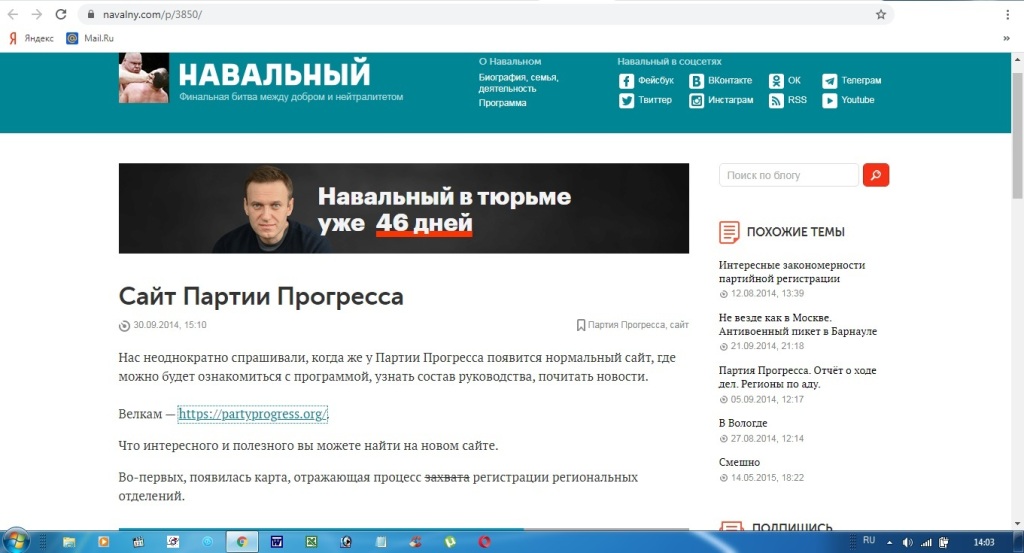
Task: Open related post 'Смешно'
Action: [739, 463]
